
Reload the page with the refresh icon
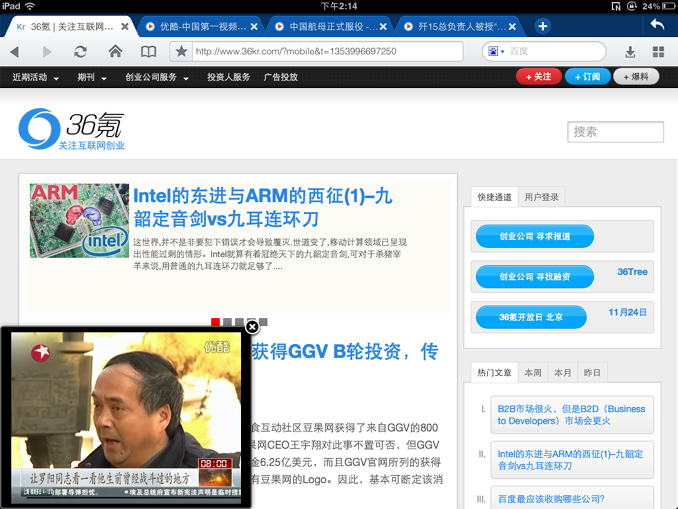80,52
